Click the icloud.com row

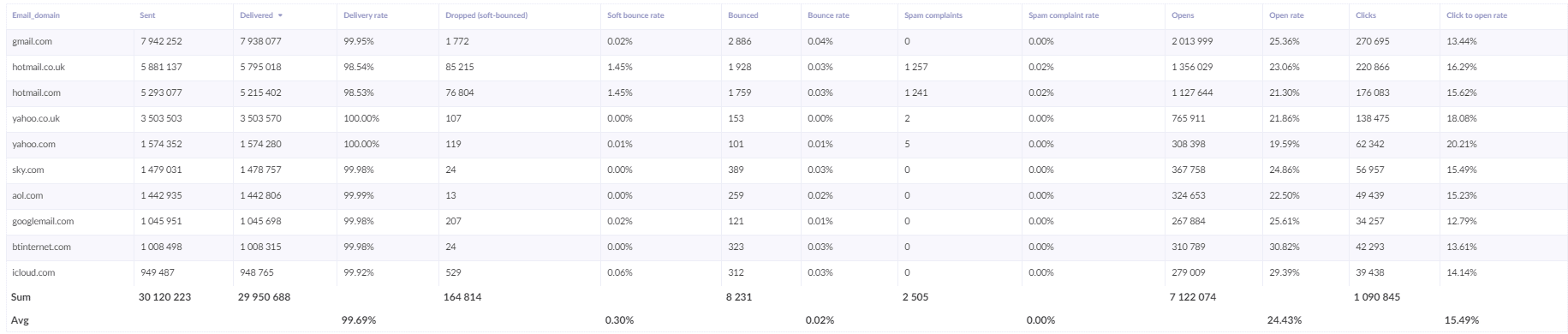(x=784, y=272)
